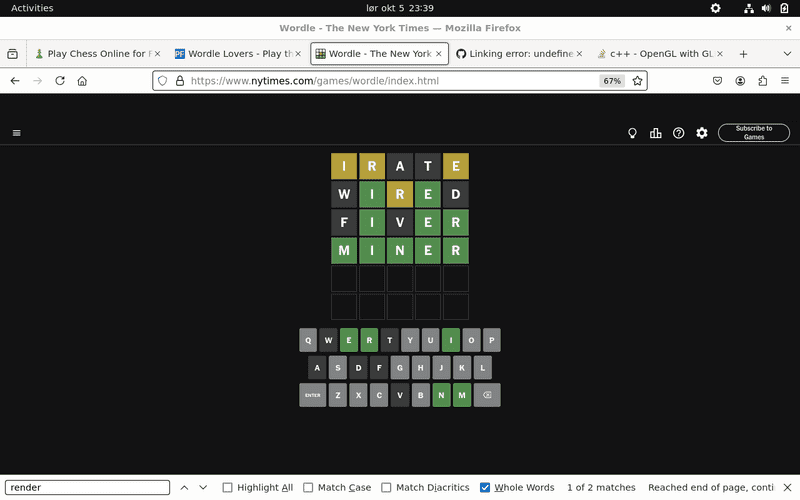Reload the page with the refresh icon
The image size is (800, 500).
(60, 81)
